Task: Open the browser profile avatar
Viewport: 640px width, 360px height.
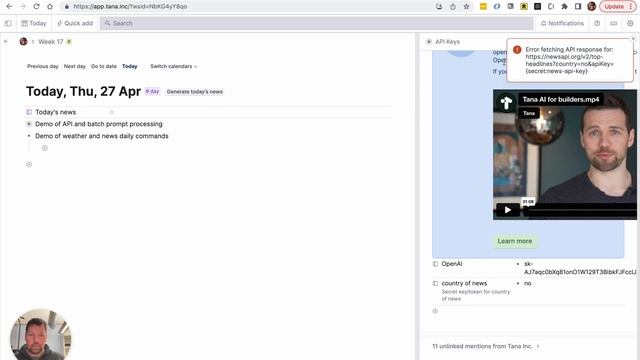Action: tap(591, 7)
